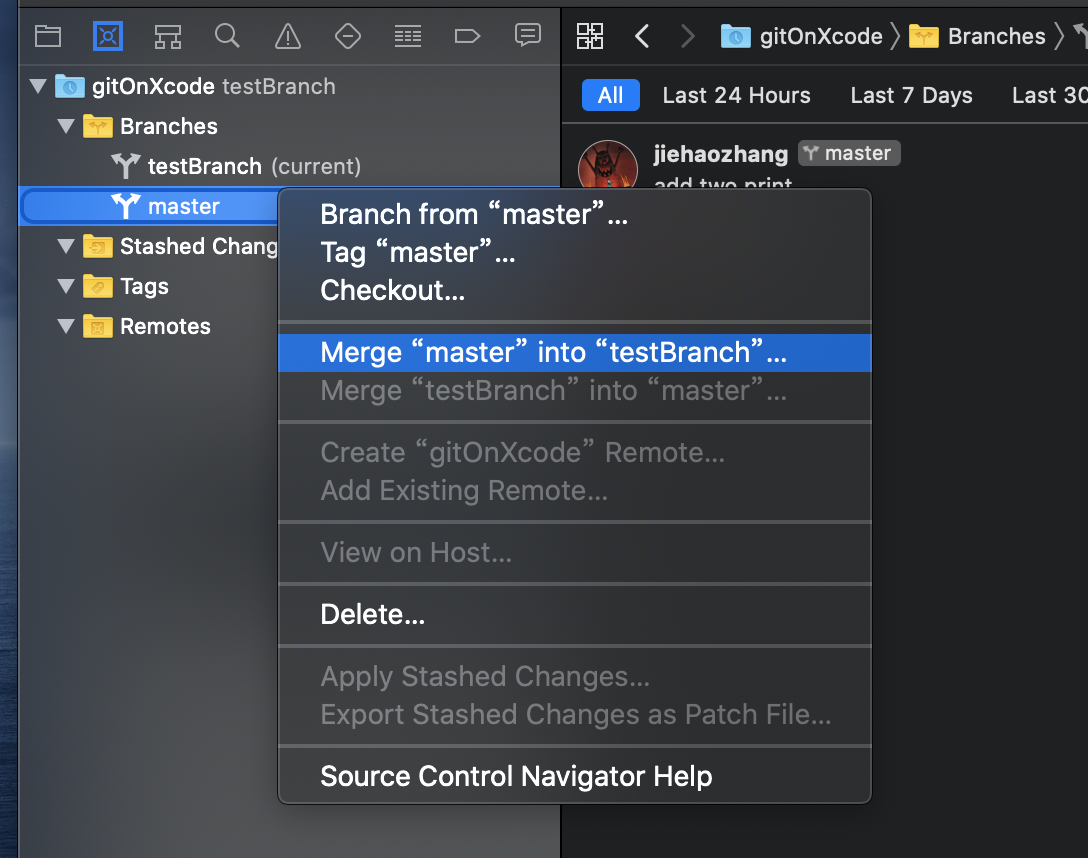Filter commits by Last 24 Hours

pyautogui.click(x=736, y=95)
